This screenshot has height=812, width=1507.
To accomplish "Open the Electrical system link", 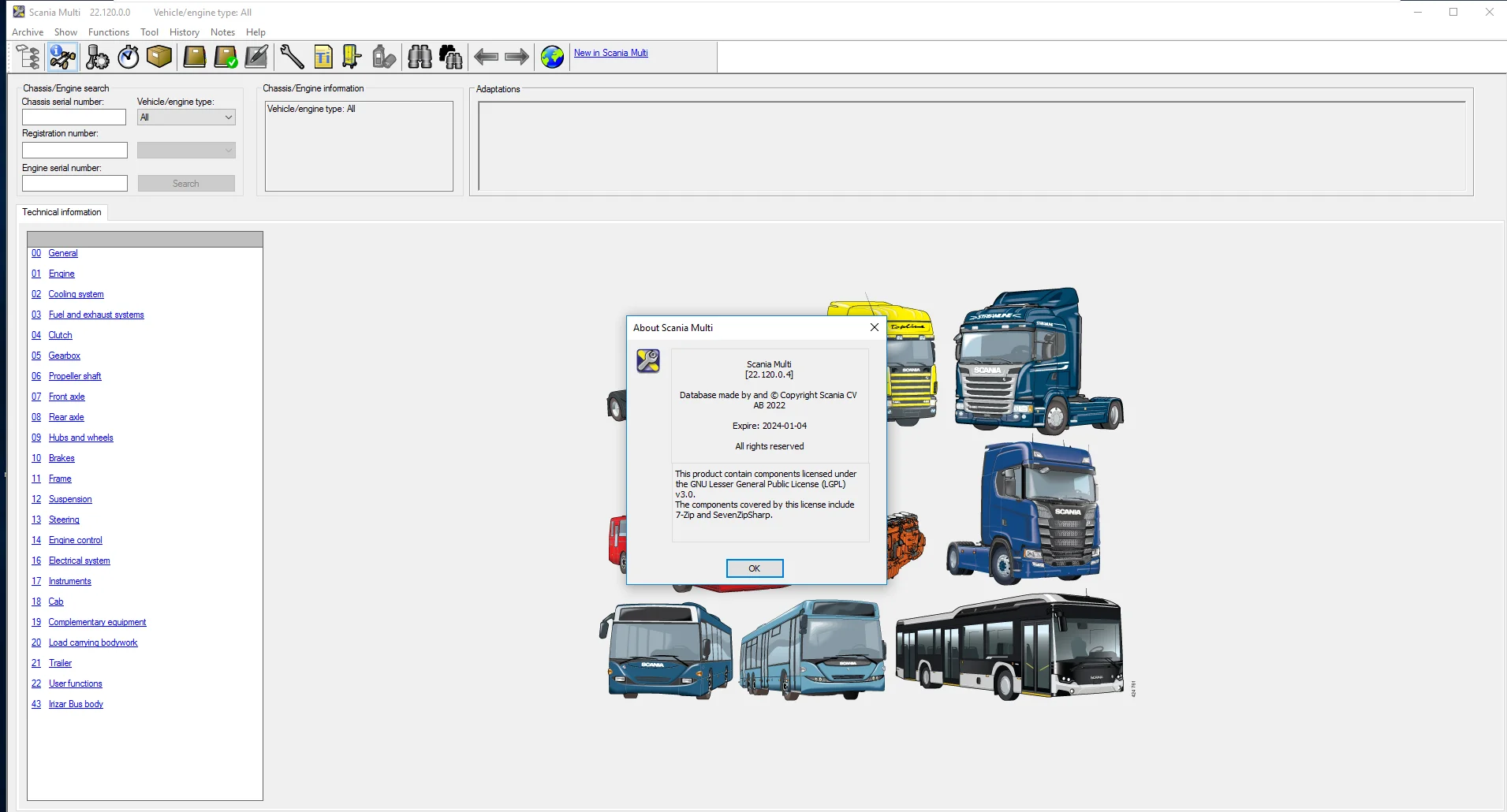I will tap(79, 561).
